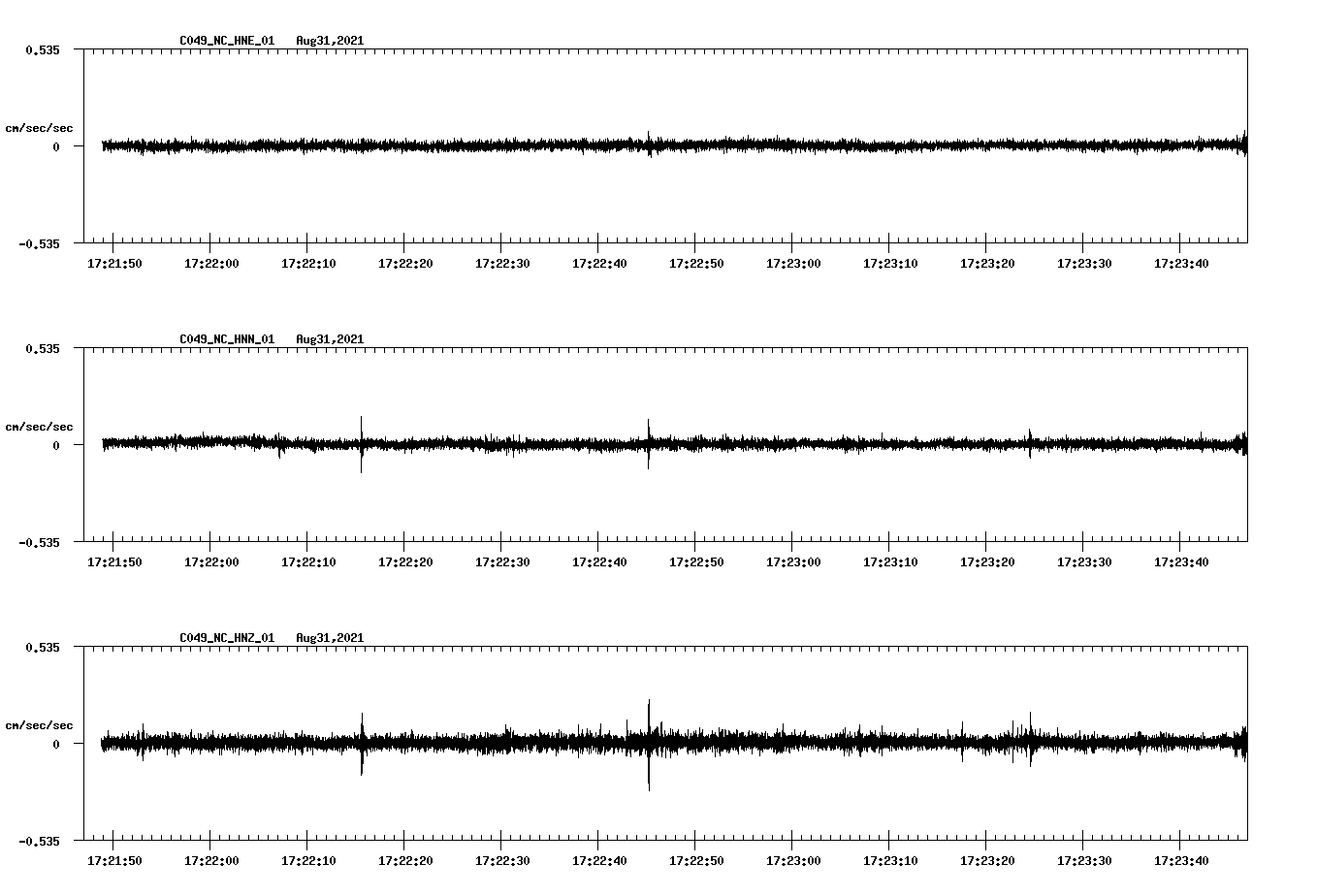This screenshot has width=1317, height=896.
Task: Click 17:22:20 time label under HNE plot
Action: pos(405,263)
